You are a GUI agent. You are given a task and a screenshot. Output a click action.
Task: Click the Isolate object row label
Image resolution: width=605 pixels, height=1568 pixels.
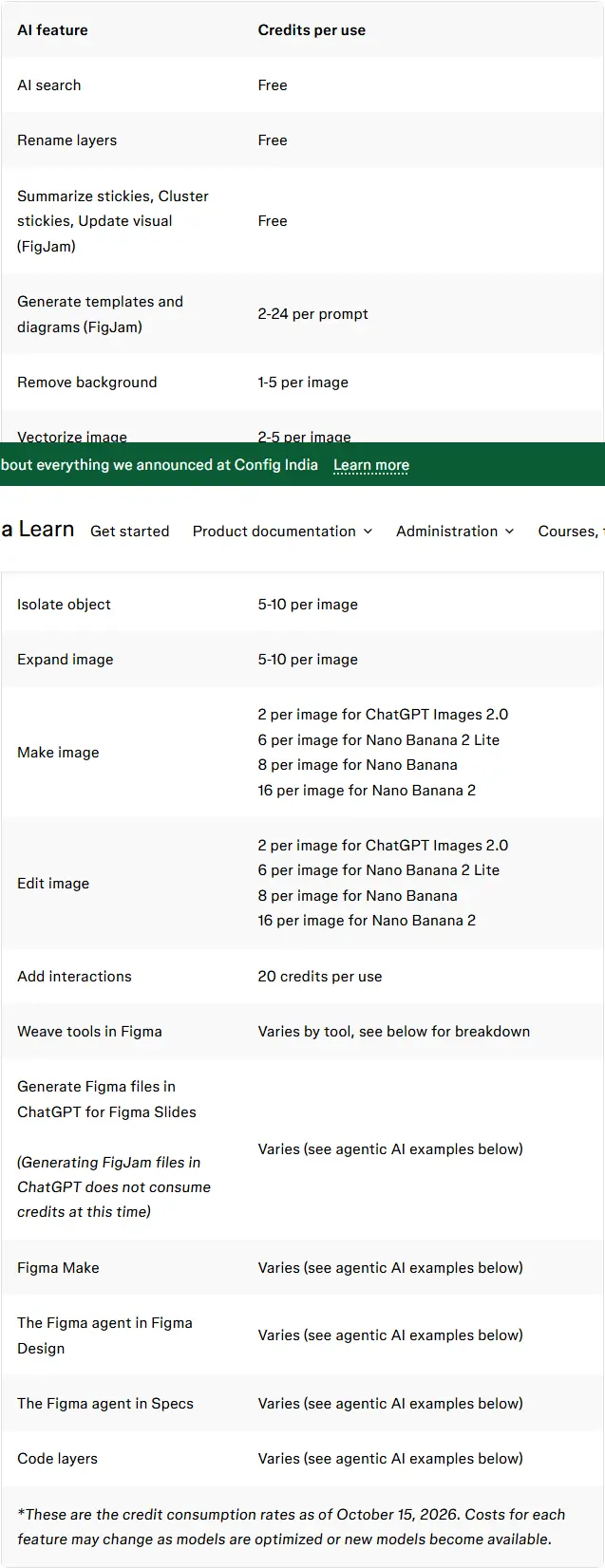[x=64, y=605]
